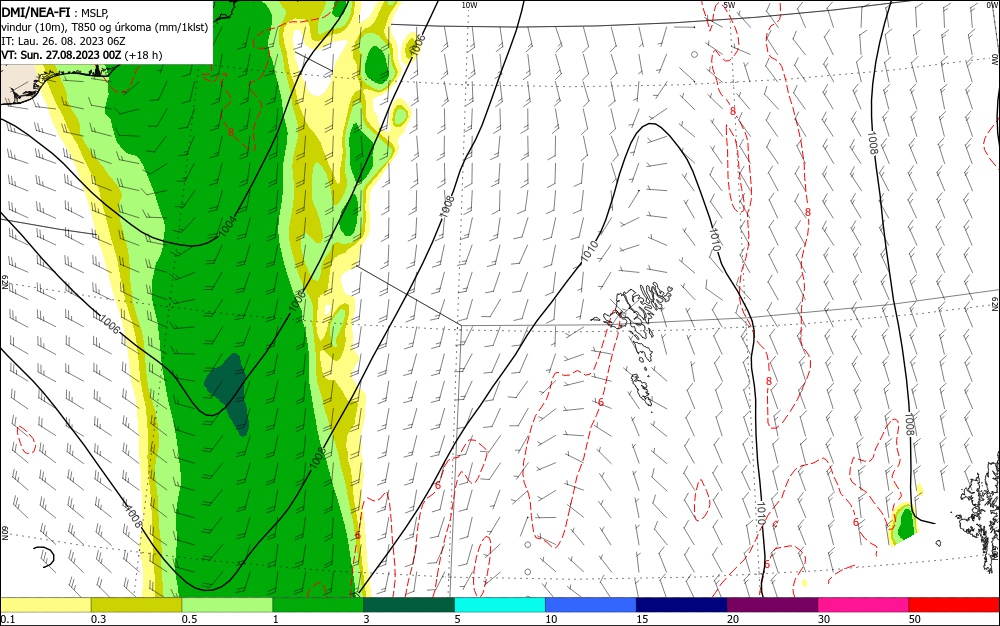This screenshot has width=1000, height=626.
Task: Click the legend value '50'
Action: pos(915,619)
